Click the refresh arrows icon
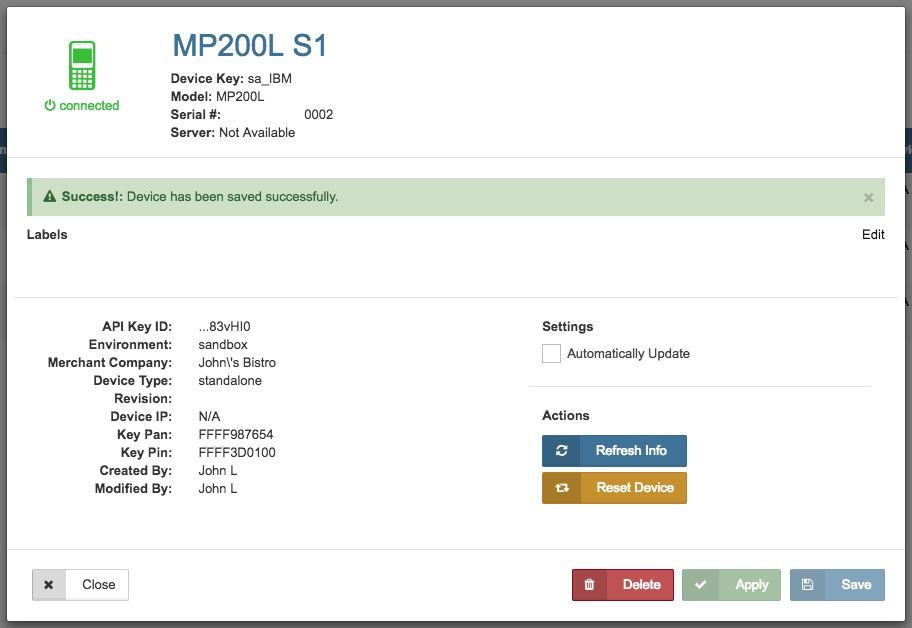This screenshot has height=628, width=912. pyautogui.click(x=562, y=451)
